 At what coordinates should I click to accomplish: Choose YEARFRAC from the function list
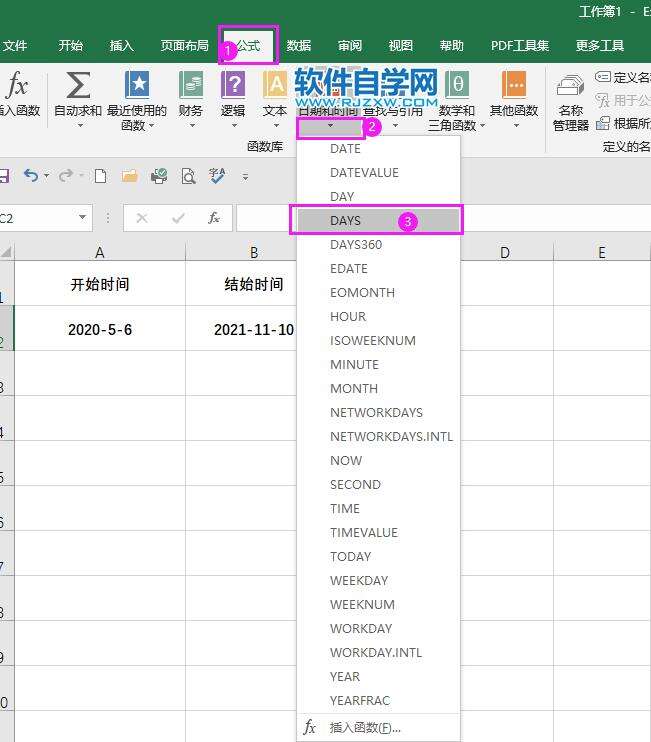(378, 700)
